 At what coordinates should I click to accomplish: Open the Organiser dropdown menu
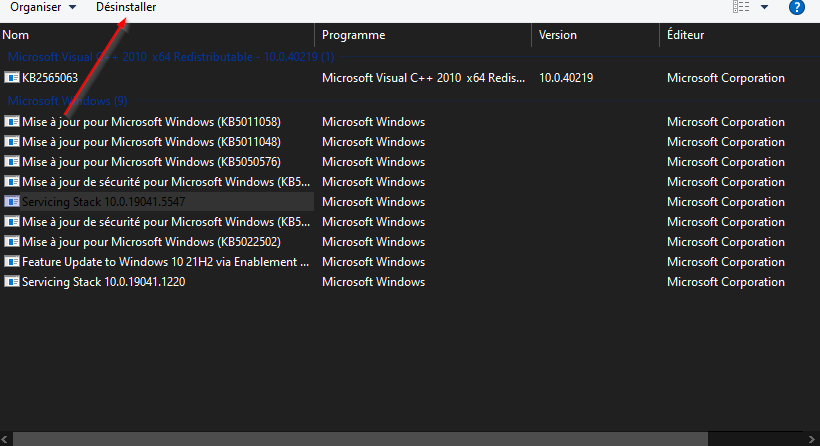43,7
